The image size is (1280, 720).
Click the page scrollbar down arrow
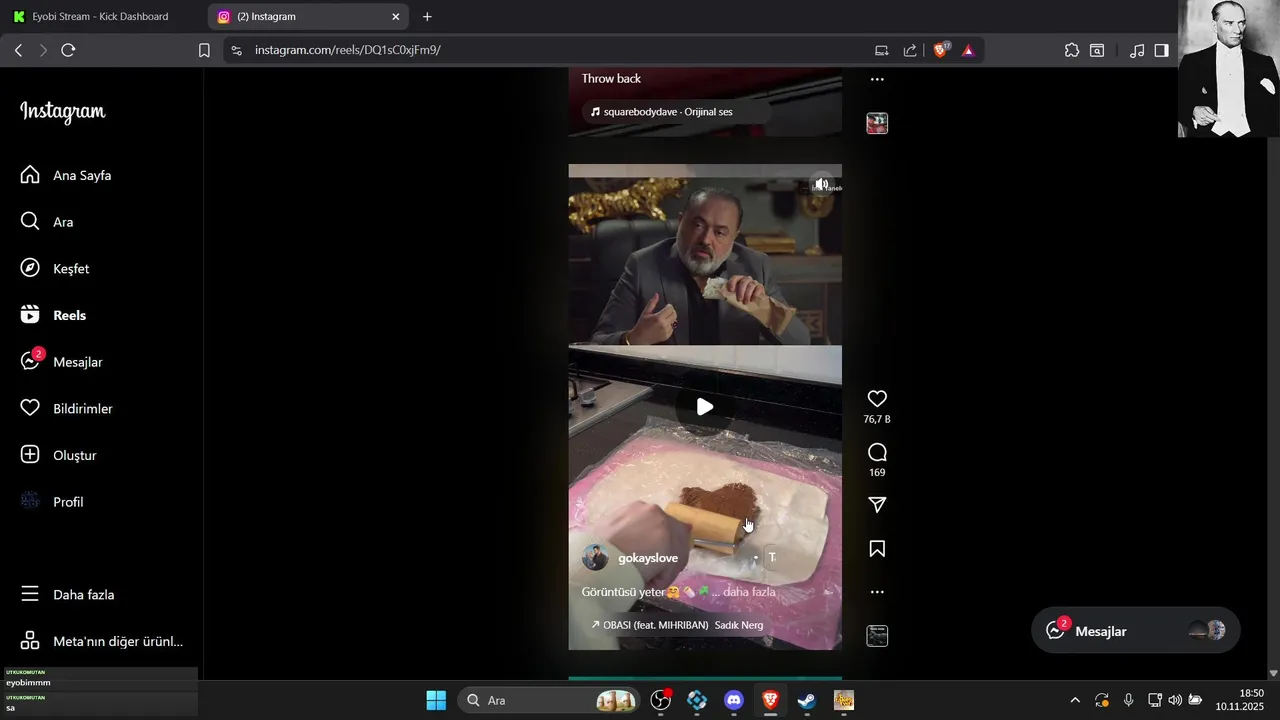(1273, 673)
